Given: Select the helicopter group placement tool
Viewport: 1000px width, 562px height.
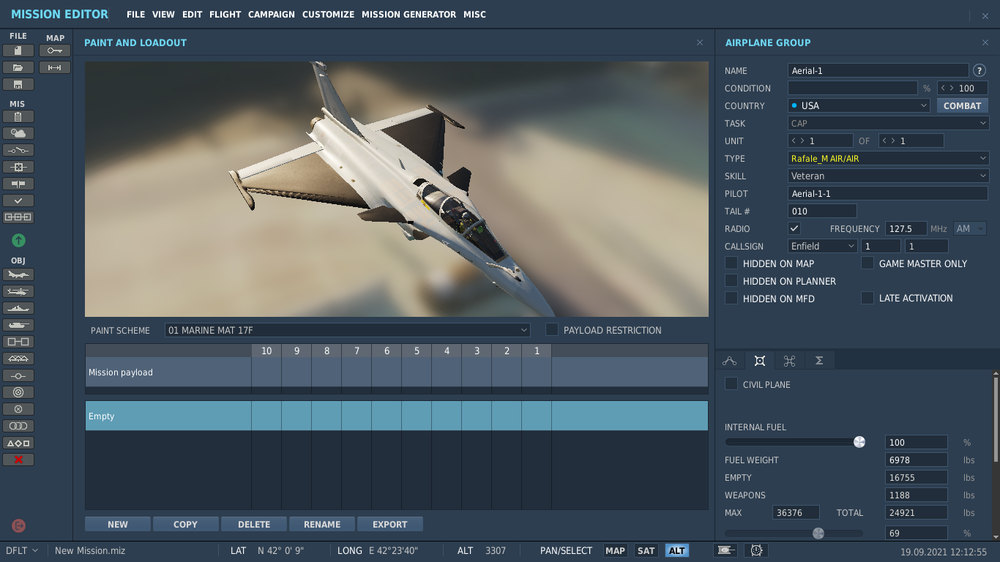Looking at the screenshot, I should tap(18, 291).
